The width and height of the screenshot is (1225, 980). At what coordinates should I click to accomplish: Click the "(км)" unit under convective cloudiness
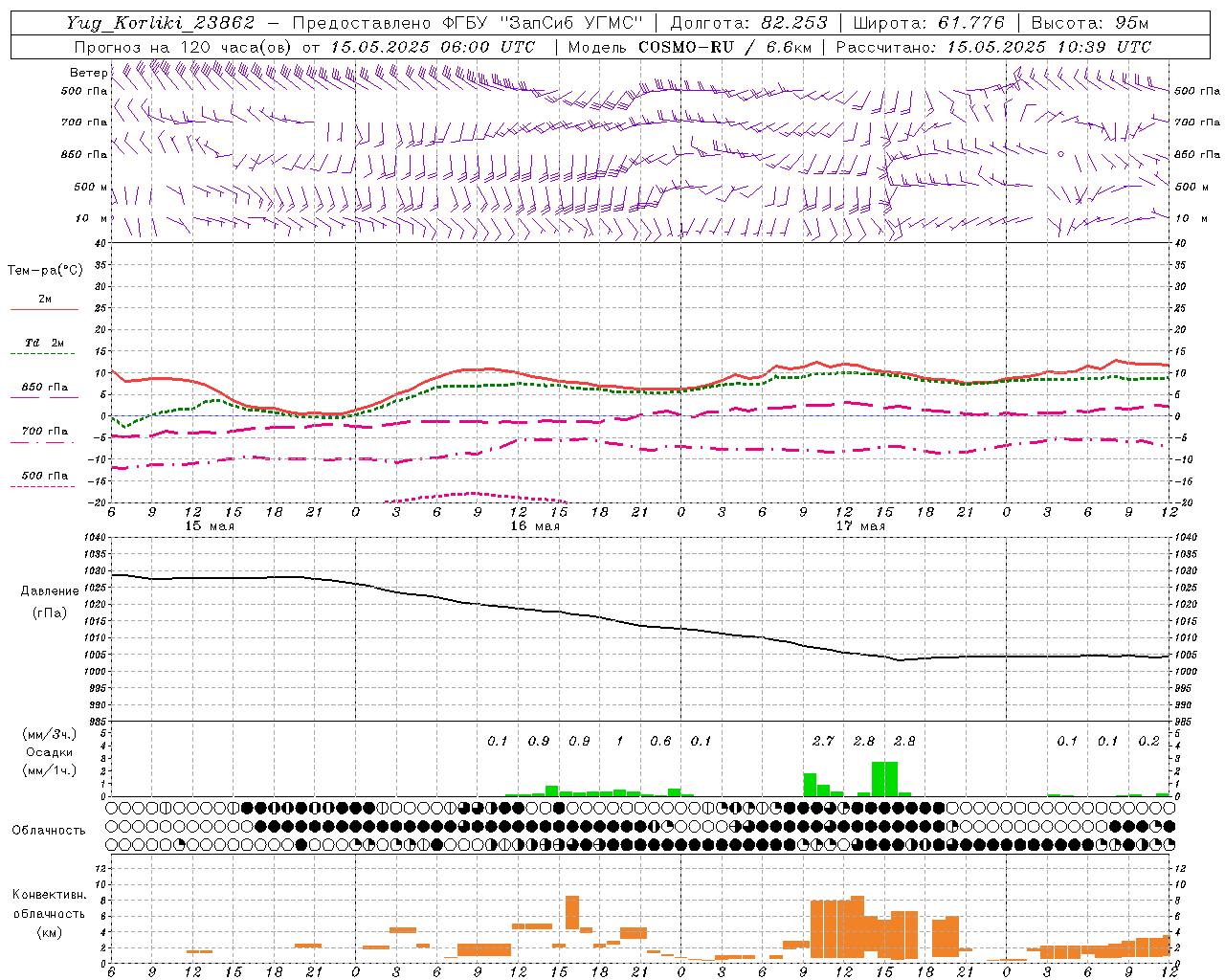pos(50,931)
